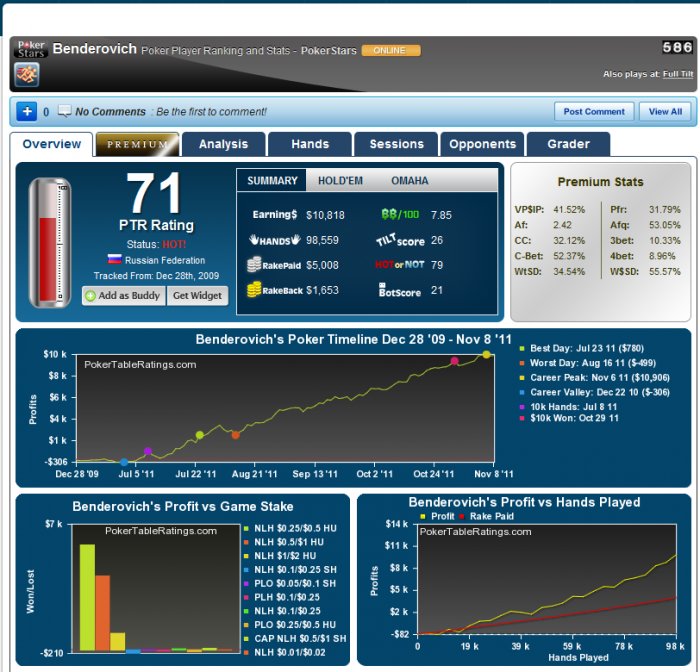Switch to the Hands tab
Image resolution: width=700 pixels, height=672 pixels.
point(310,144)
